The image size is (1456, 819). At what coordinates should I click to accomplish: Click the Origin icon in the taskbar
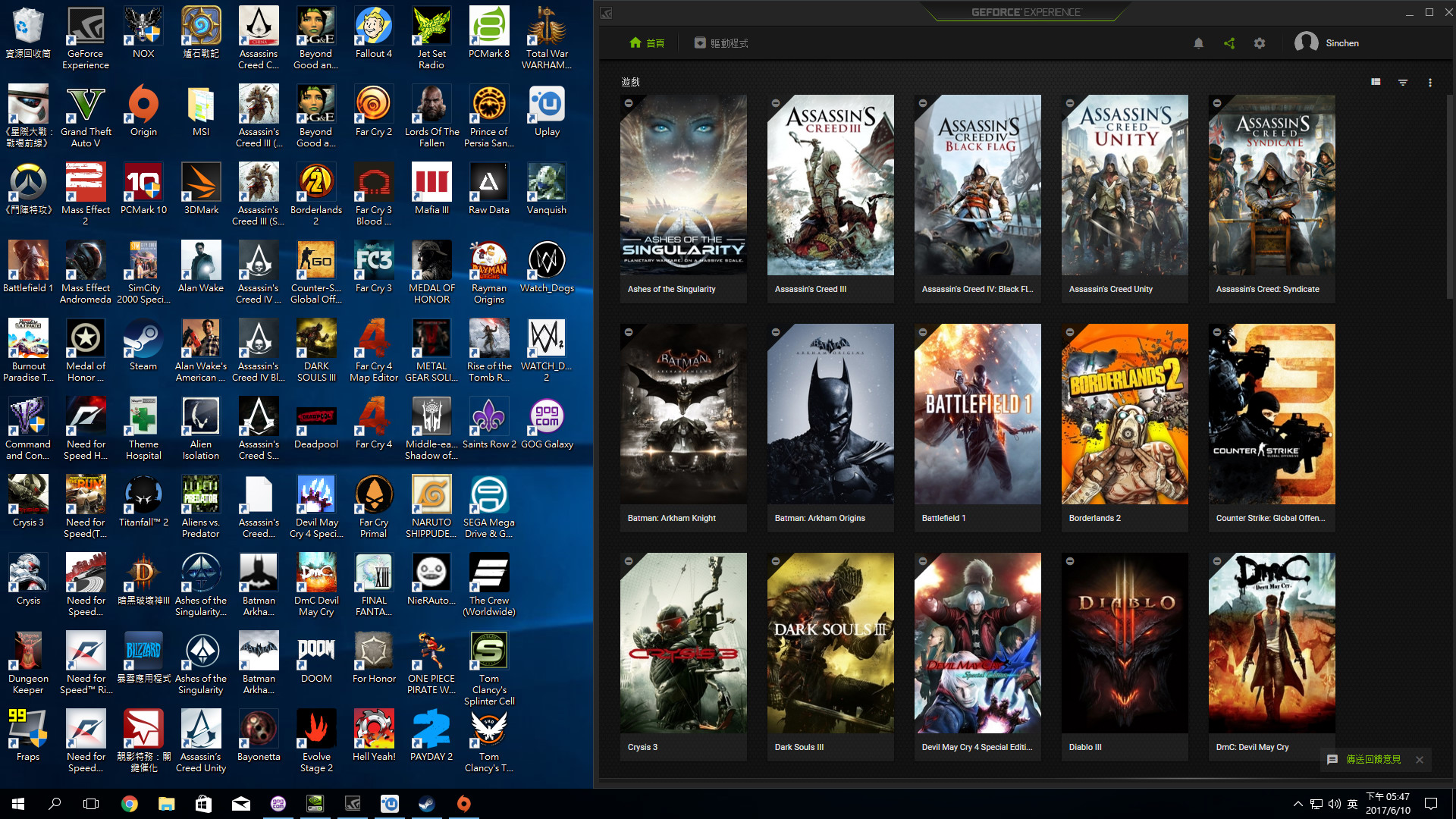[x=464, y=804]
